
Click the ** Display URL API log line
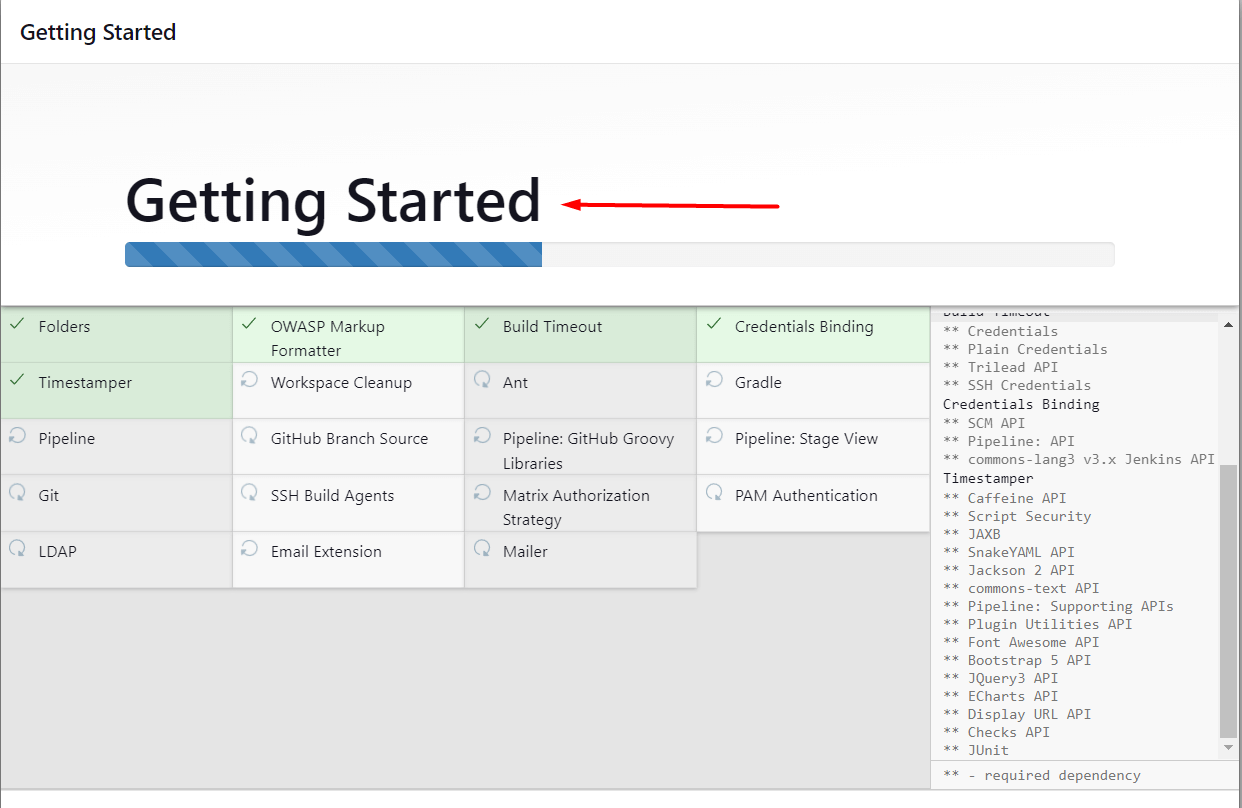pyautogui.click(x=1017, y=715)
